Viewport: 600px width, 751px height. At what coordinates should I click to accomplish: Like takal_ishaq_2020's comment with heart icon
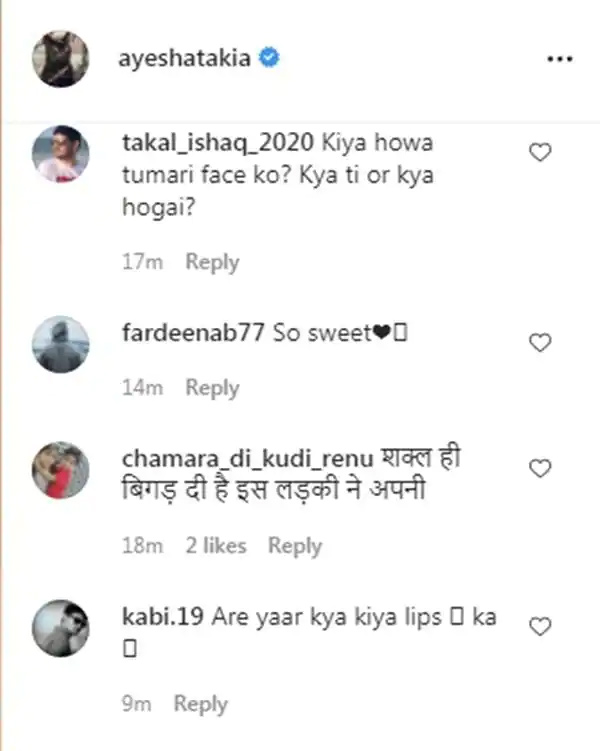click(540, 152)
